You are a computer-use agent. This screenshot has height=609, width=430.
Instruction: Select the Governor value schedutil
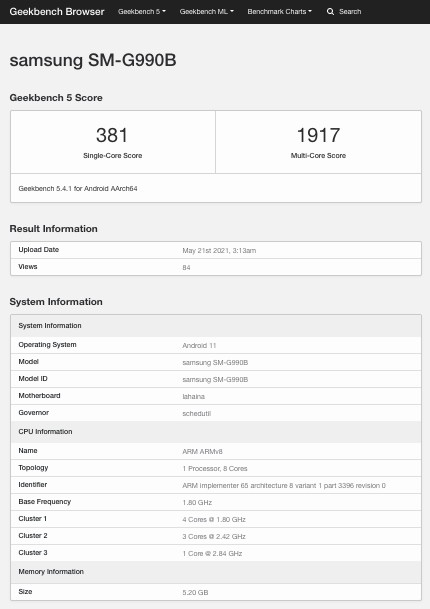tap(197, 414)
